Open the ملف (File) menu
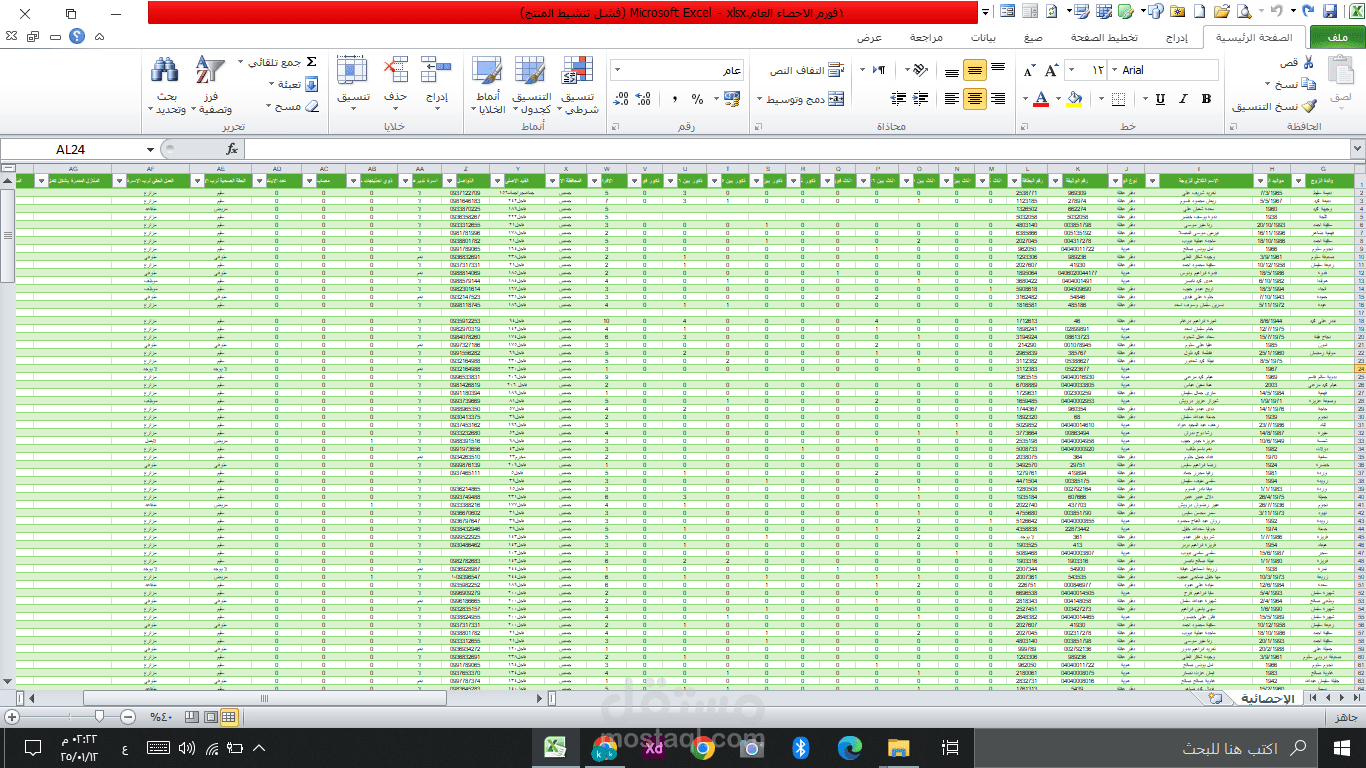This screenshot has width=1366, height=768. pyautogui.click(x=1340, y=39)
